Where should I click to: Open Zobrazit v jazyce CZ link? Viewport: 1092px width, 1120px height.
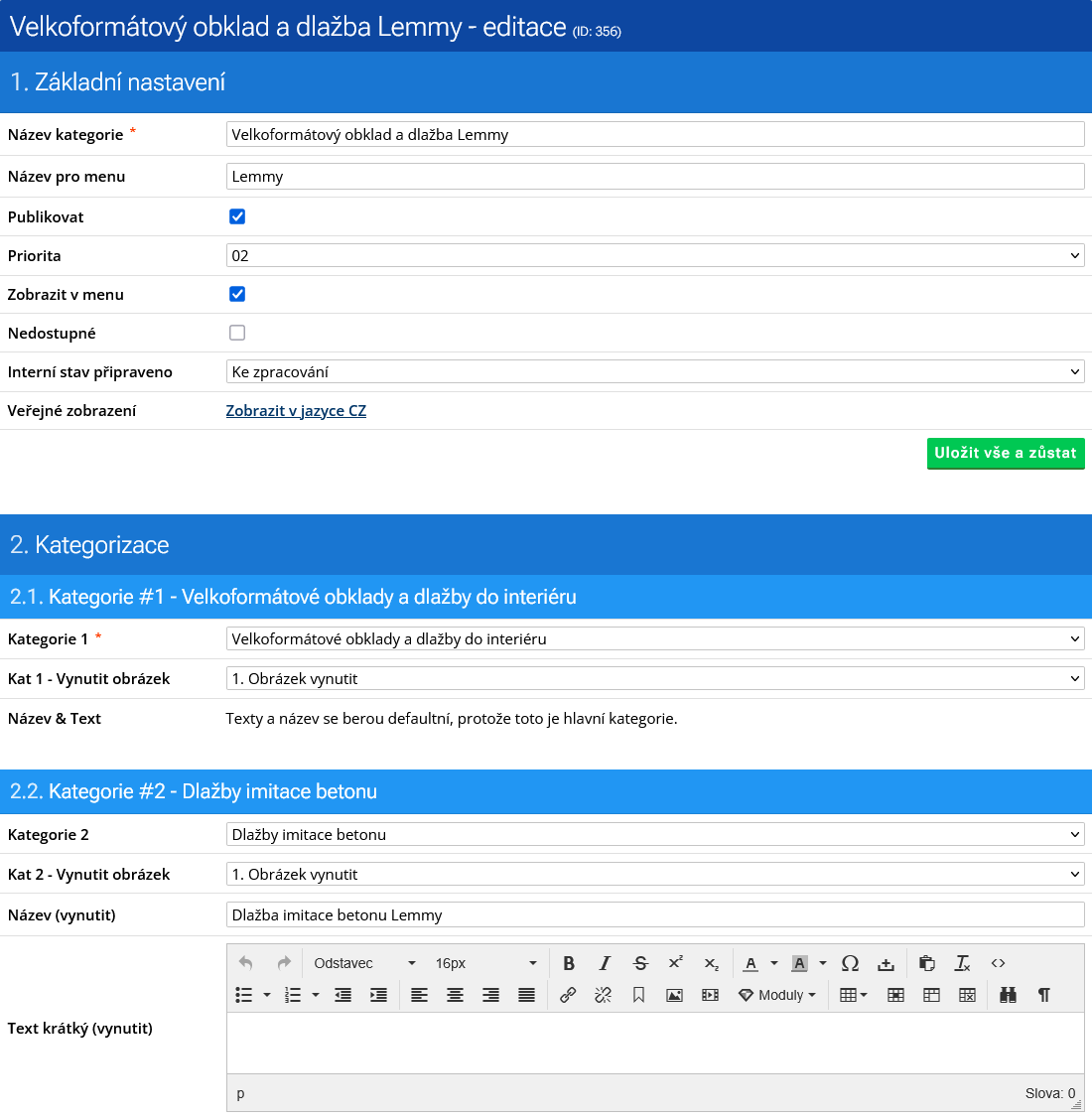coord(296,411)
